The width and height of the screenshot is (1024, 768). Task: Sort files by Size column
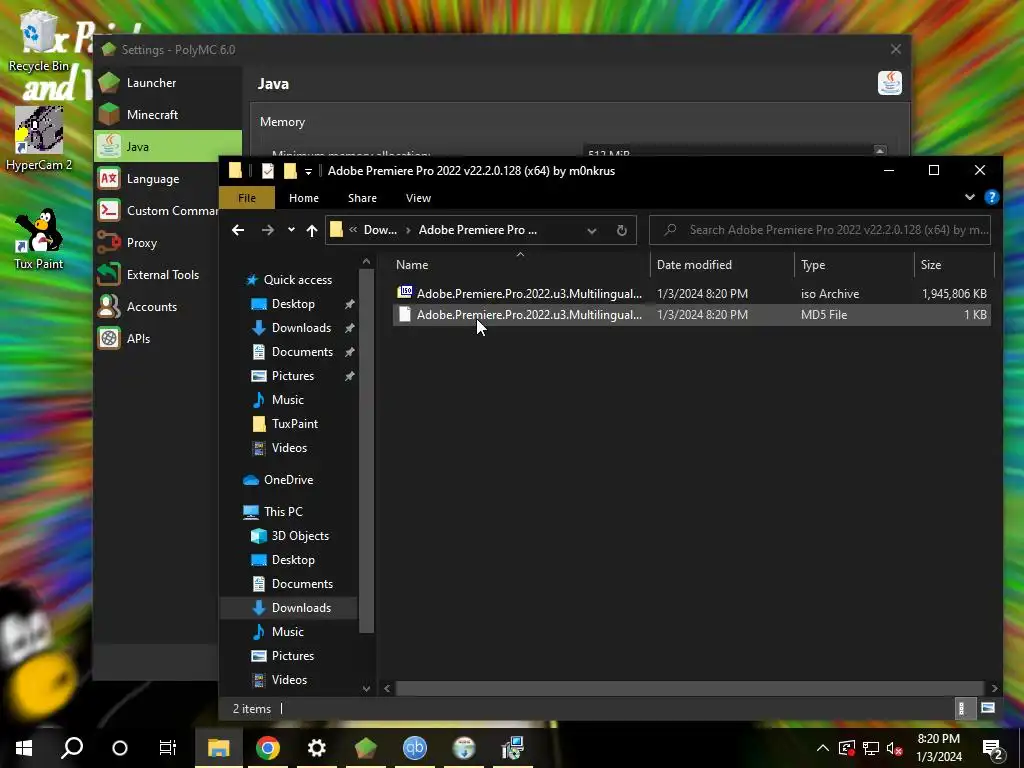(953, 264)
